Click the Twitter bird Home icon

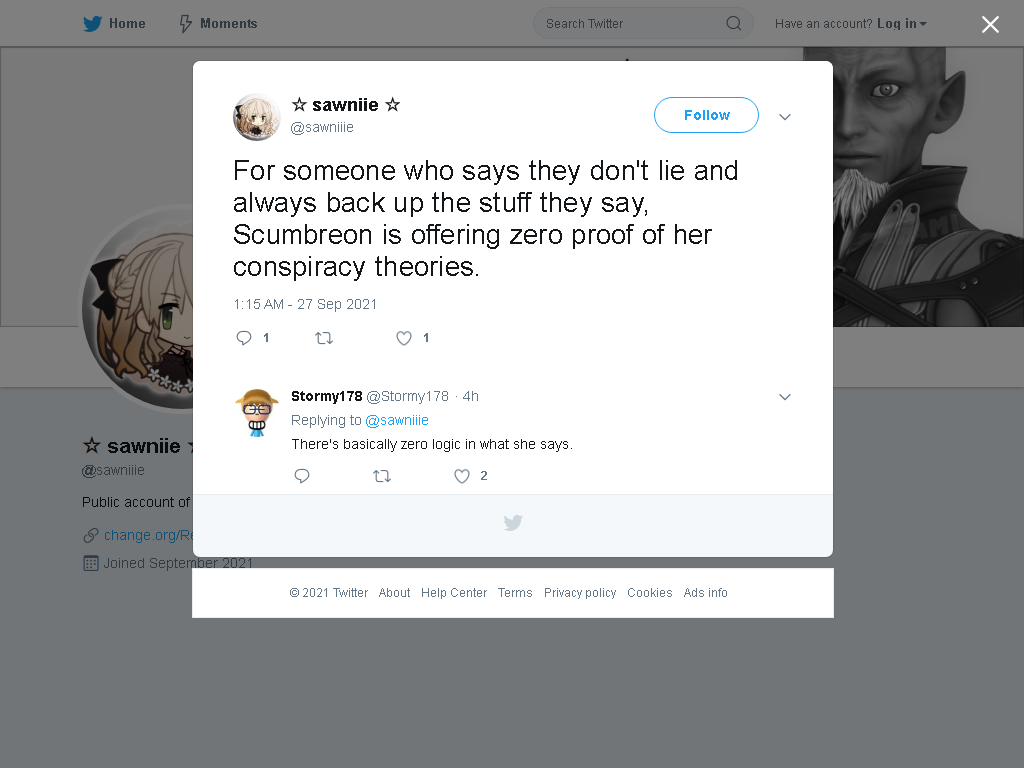click(x=92, y=24)
